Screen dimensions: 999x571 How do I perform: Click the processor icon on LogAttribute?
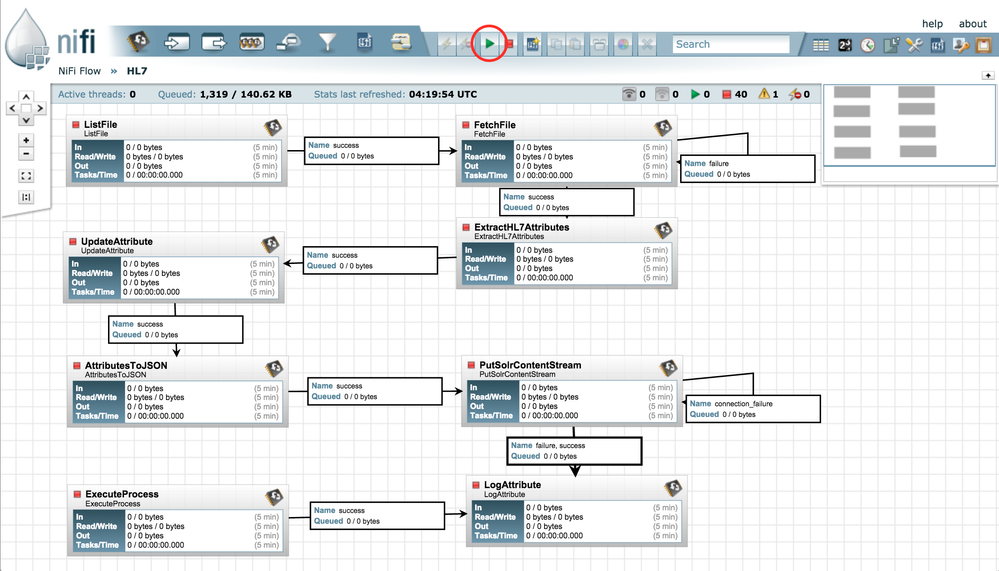673,489
